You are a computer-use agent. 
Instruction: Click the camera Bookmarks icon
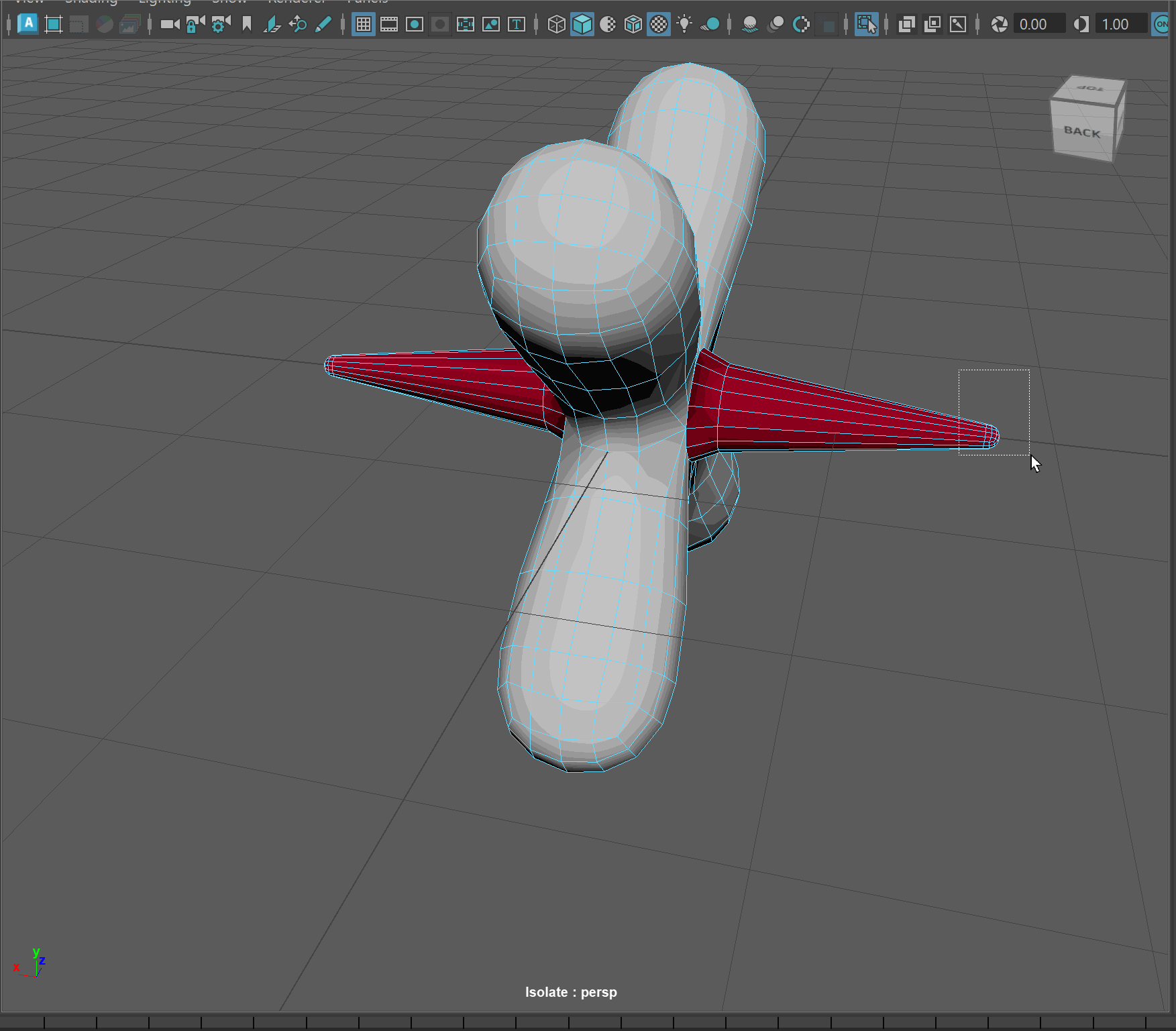point(246,25)
